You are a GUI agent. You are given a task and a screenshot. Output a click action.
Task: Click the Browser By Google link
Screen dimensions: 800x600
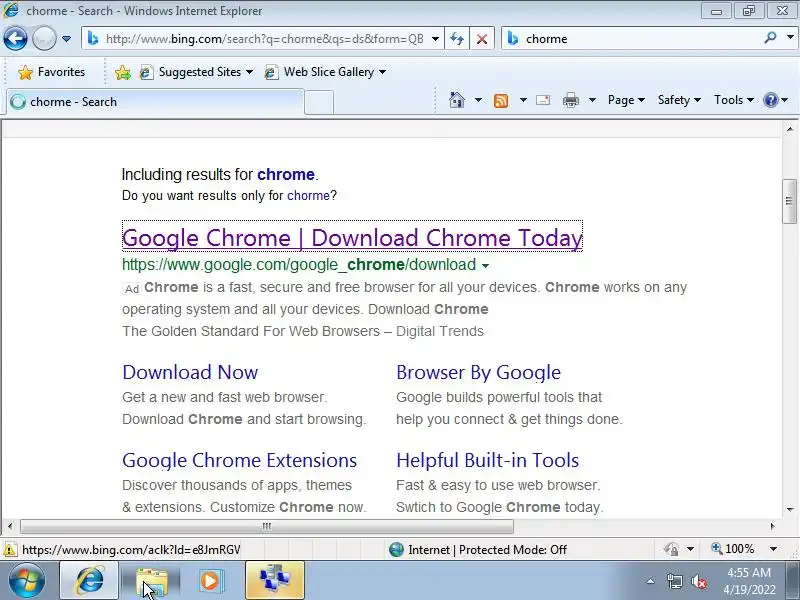point(479,372)
